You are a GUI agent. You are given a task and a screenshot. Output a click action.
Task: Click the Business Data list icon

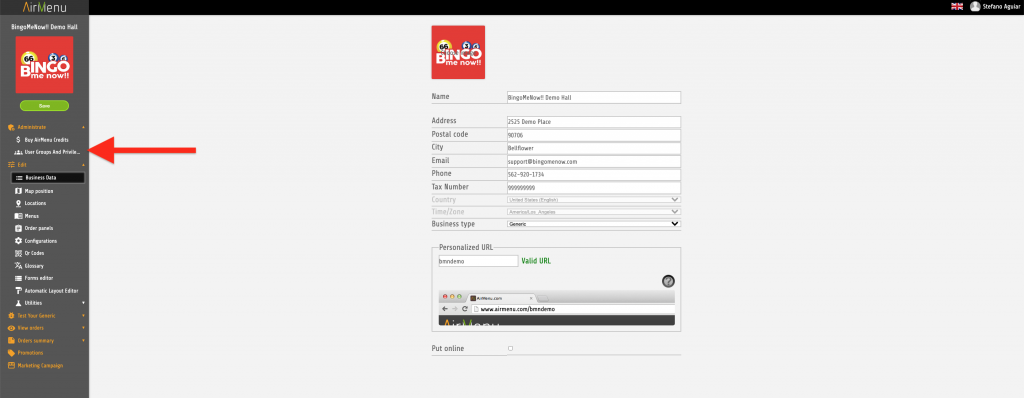pos(18,178)
